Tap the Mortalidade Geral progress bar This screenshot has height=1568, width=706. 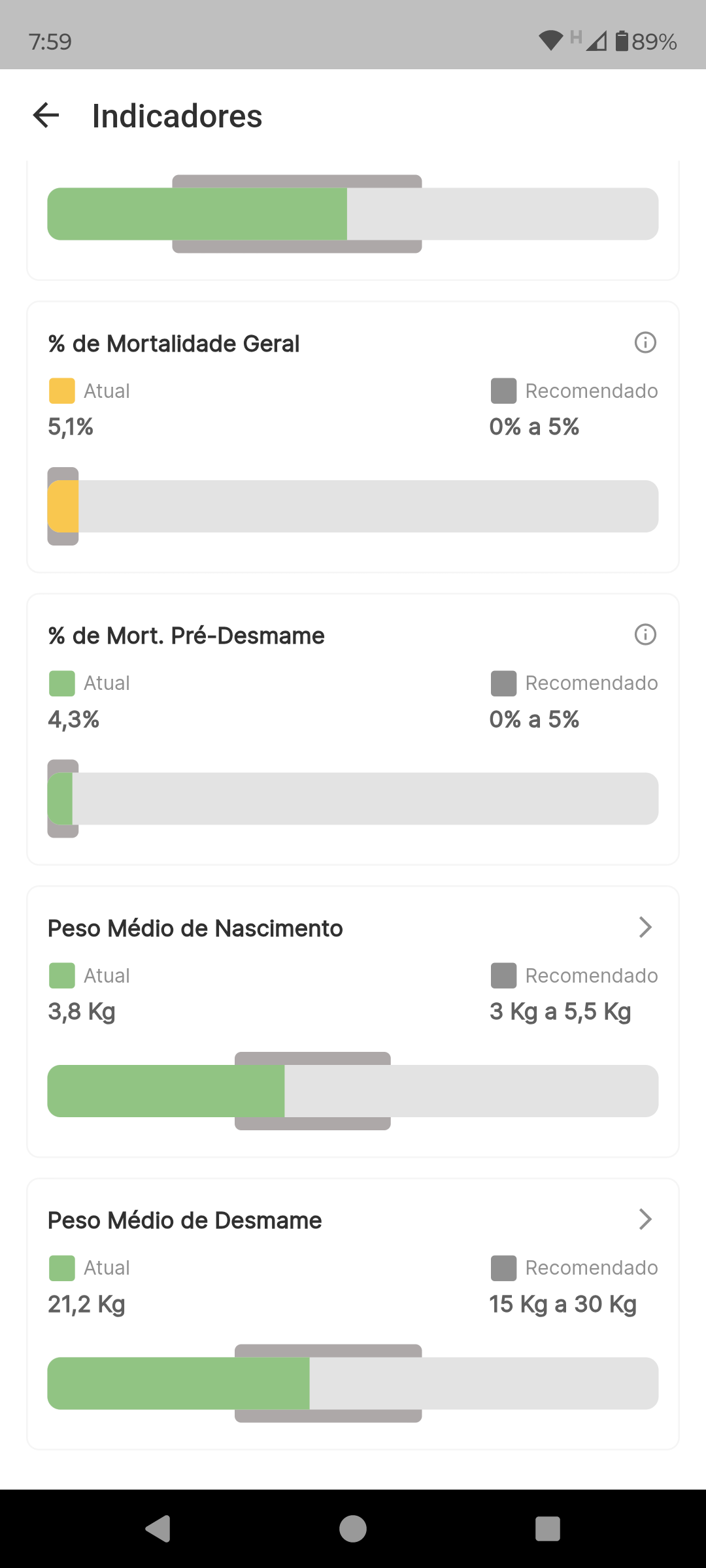(353, 506)
